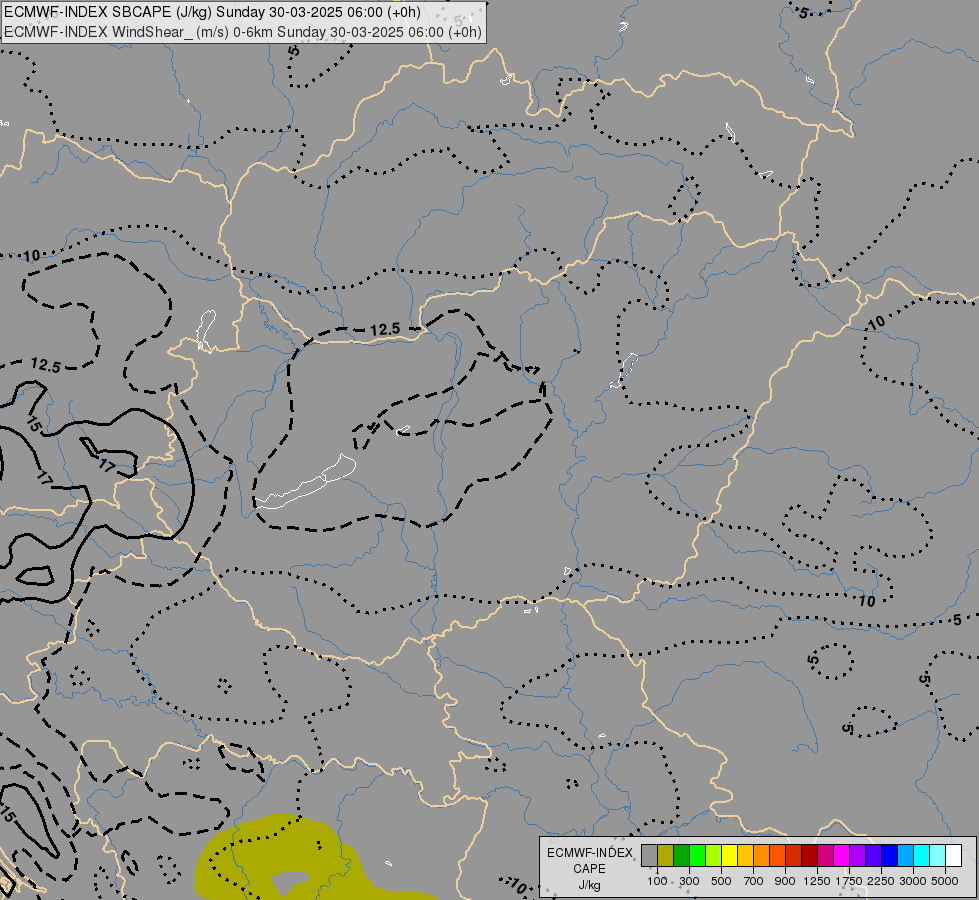
Task: Click the magenta legend swatch
Action: [x=842, y=856]
